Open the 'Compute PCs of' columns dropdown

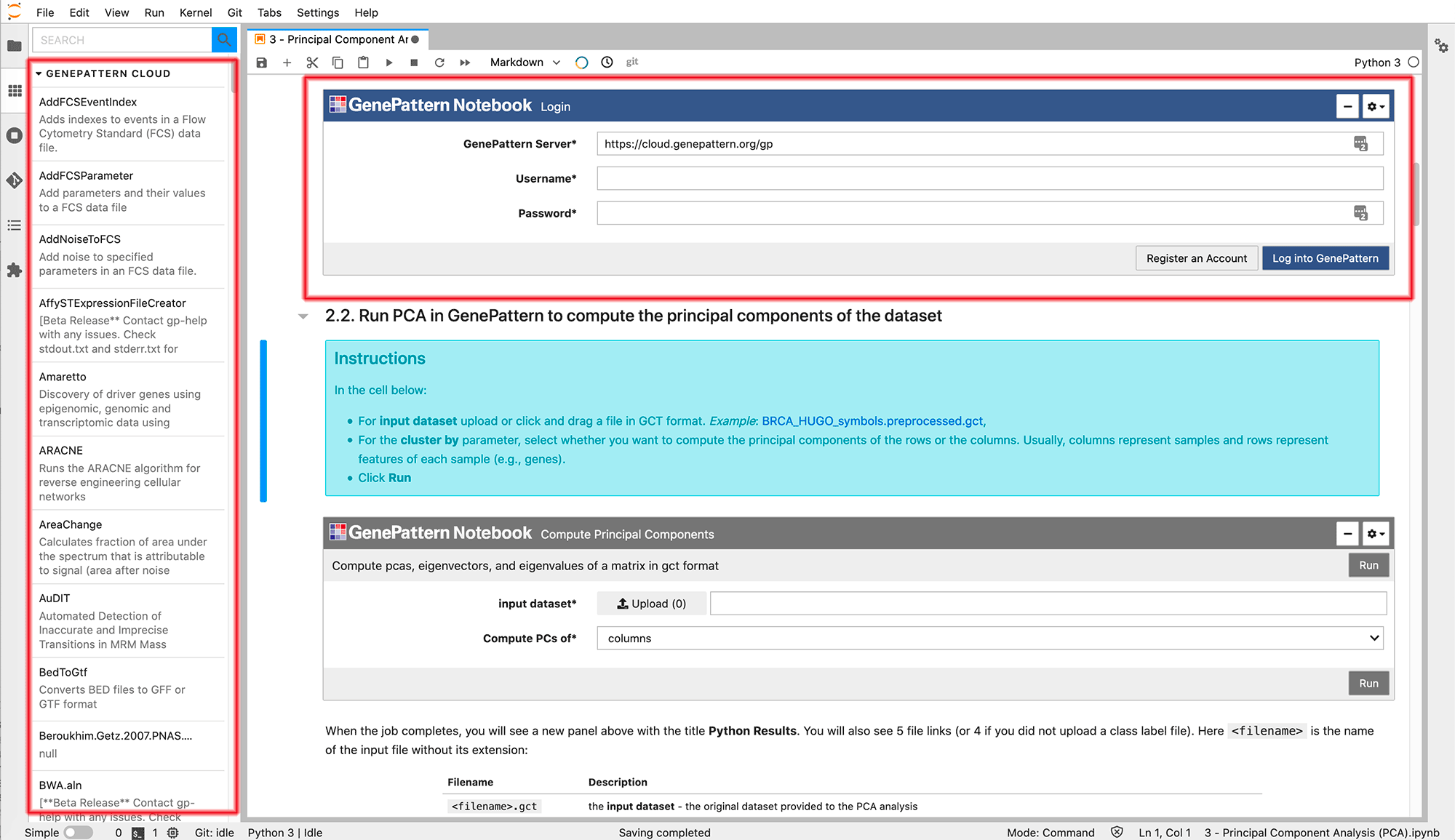click(991, 637)
